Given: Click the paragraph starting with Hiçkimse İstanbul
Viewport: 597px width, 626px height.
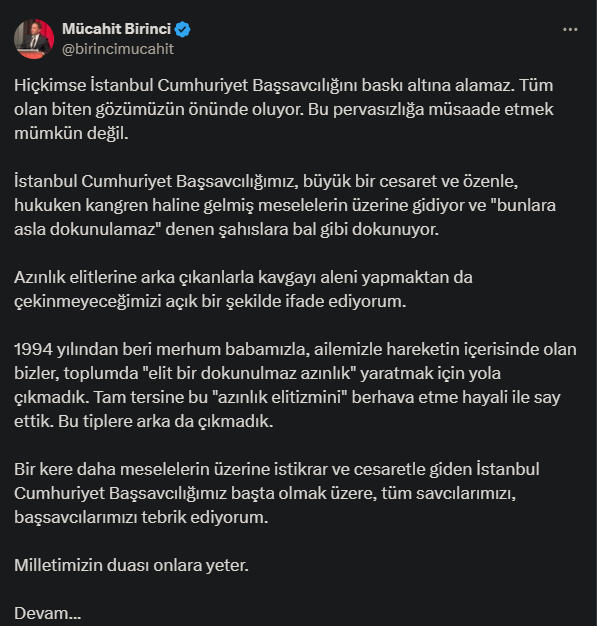Looking at the screenshot, I should coord(284,109).
